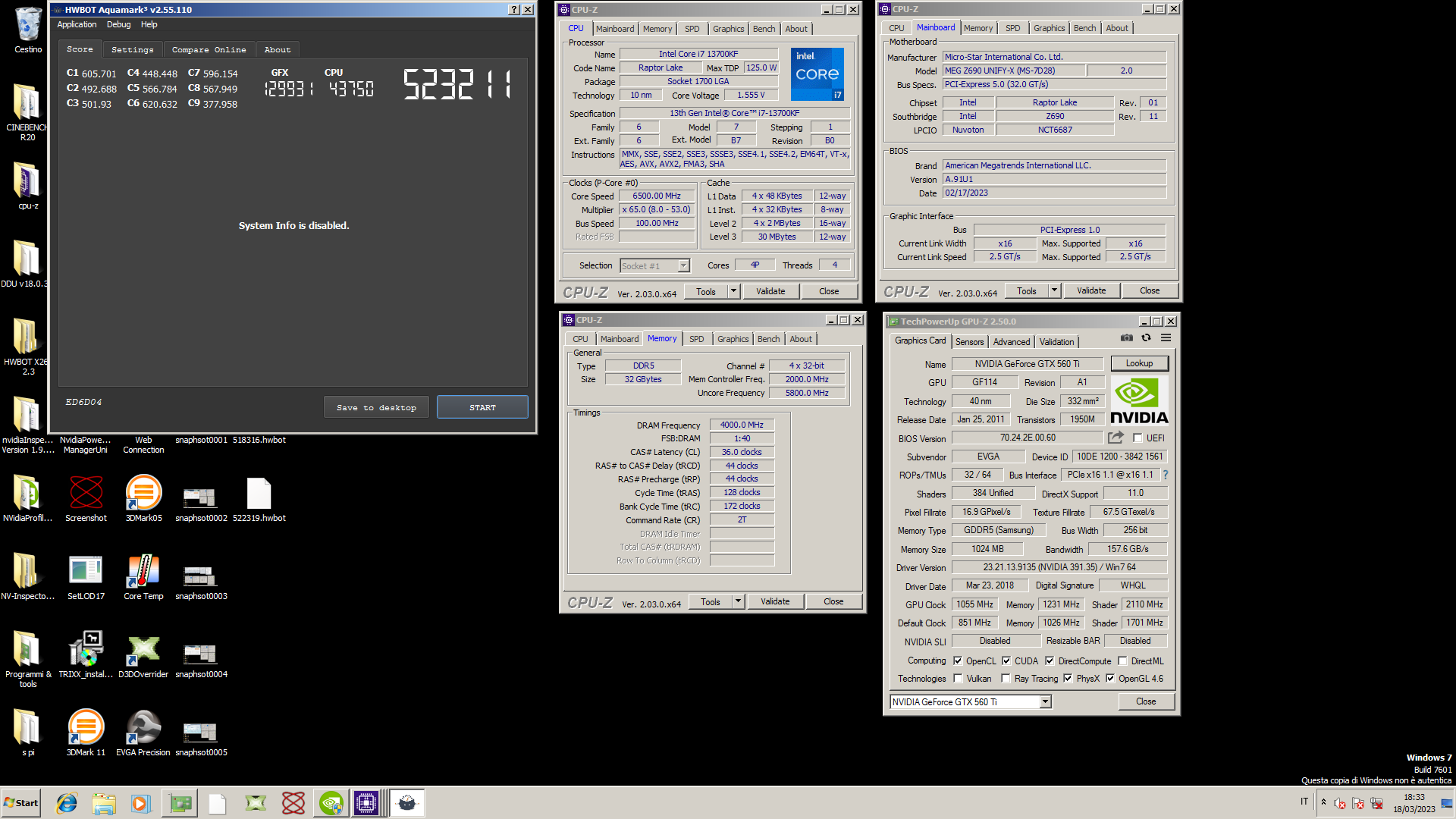Screen dimensions: 1456x819
Task: Click the GPU-Z refresh icon
Action: 1146,338
